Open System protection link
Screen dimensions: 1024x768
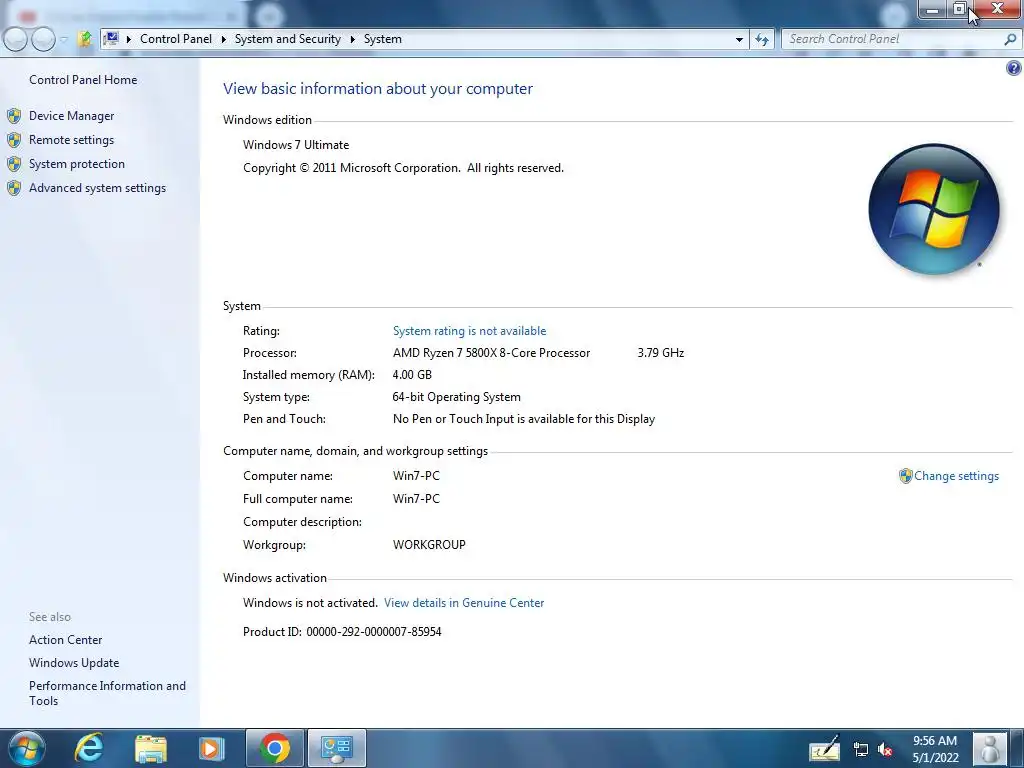pyautogui.click(x=76, y=164)
